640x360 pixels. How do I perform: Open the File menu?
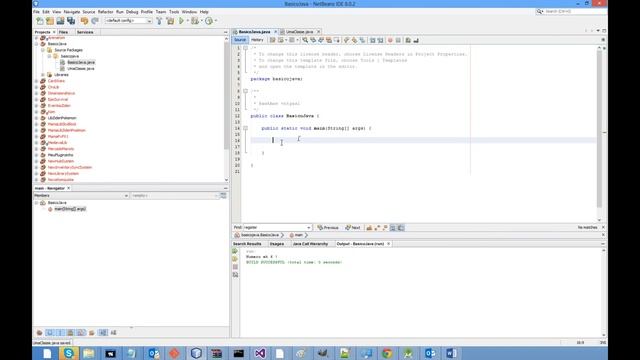tap(37, 12)
